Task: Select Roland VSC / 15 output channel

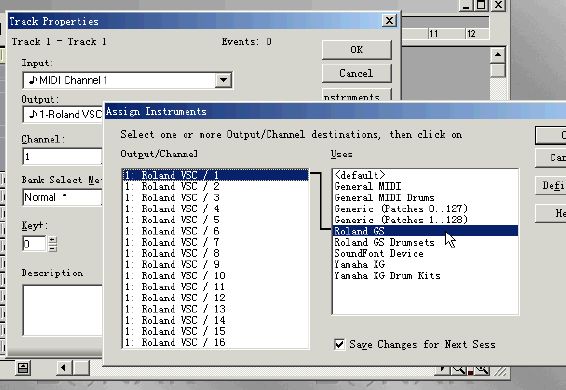Action: coord(215,331)
